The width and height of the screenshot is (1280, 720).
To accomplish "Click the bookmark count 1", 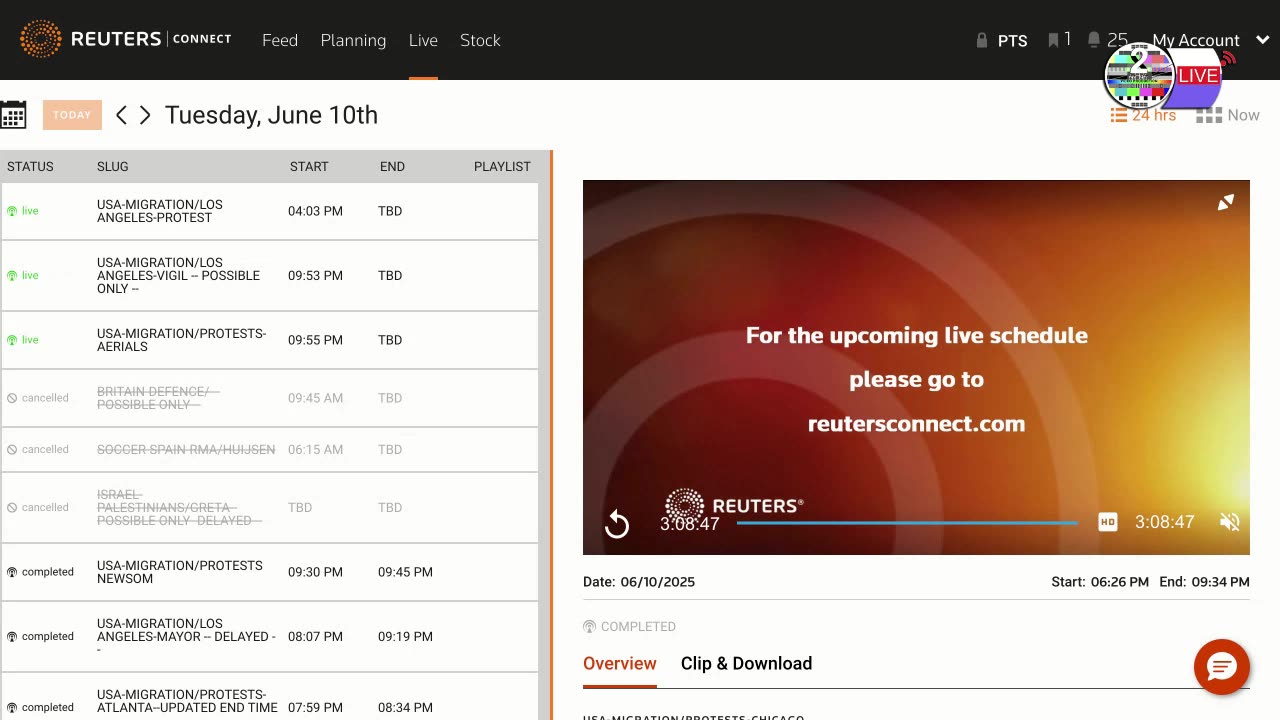I will [1067, 39].
